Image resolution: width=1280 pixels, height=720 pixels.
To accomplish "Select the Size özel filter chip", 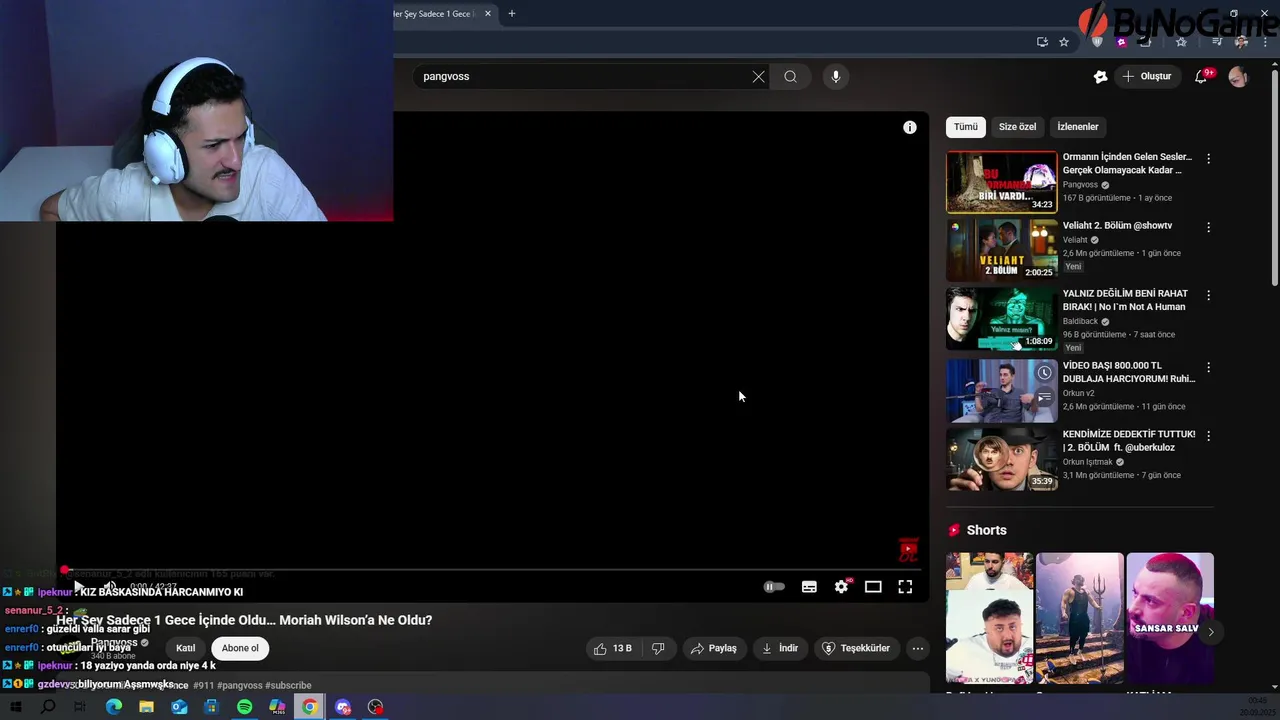I will 1017,127.
